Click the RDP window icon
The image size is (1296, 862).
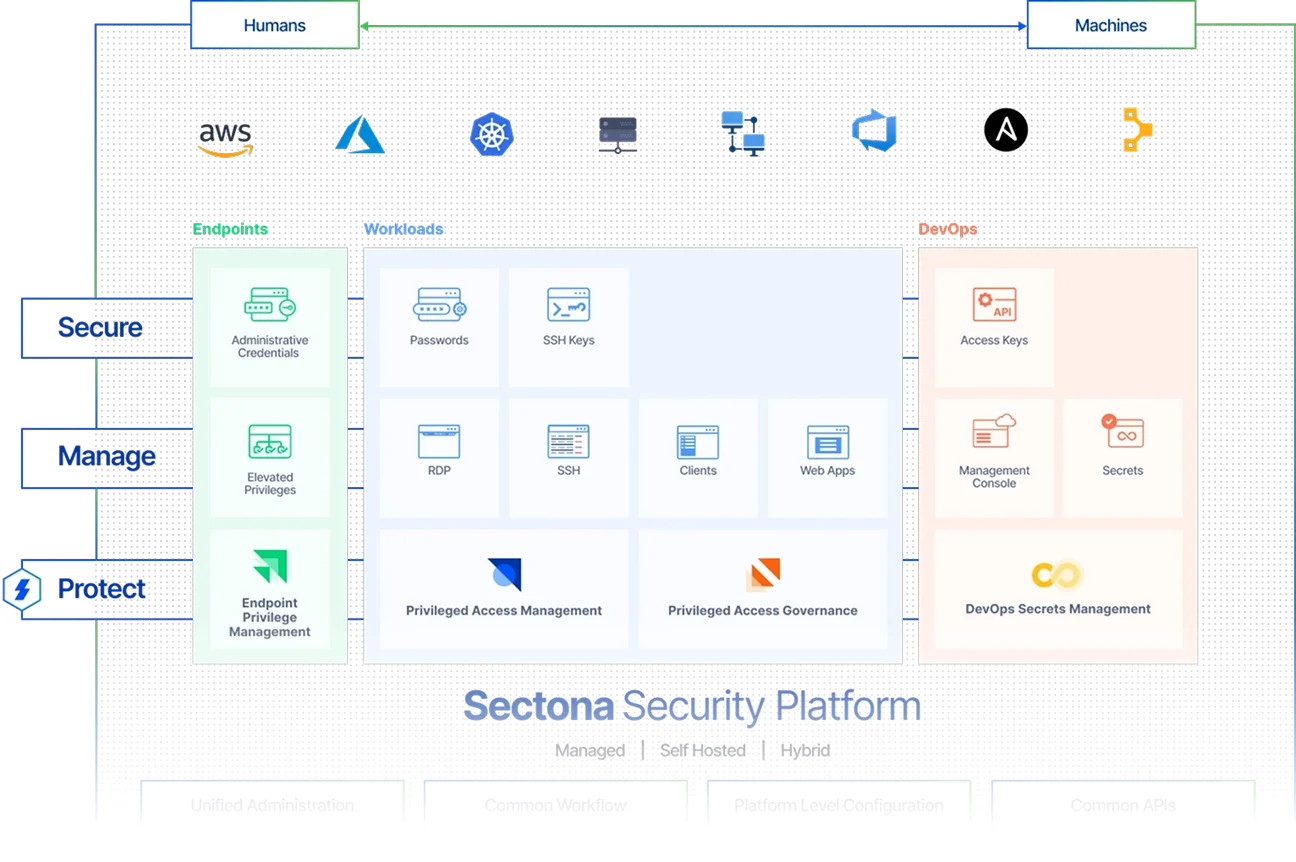(439, 442)
